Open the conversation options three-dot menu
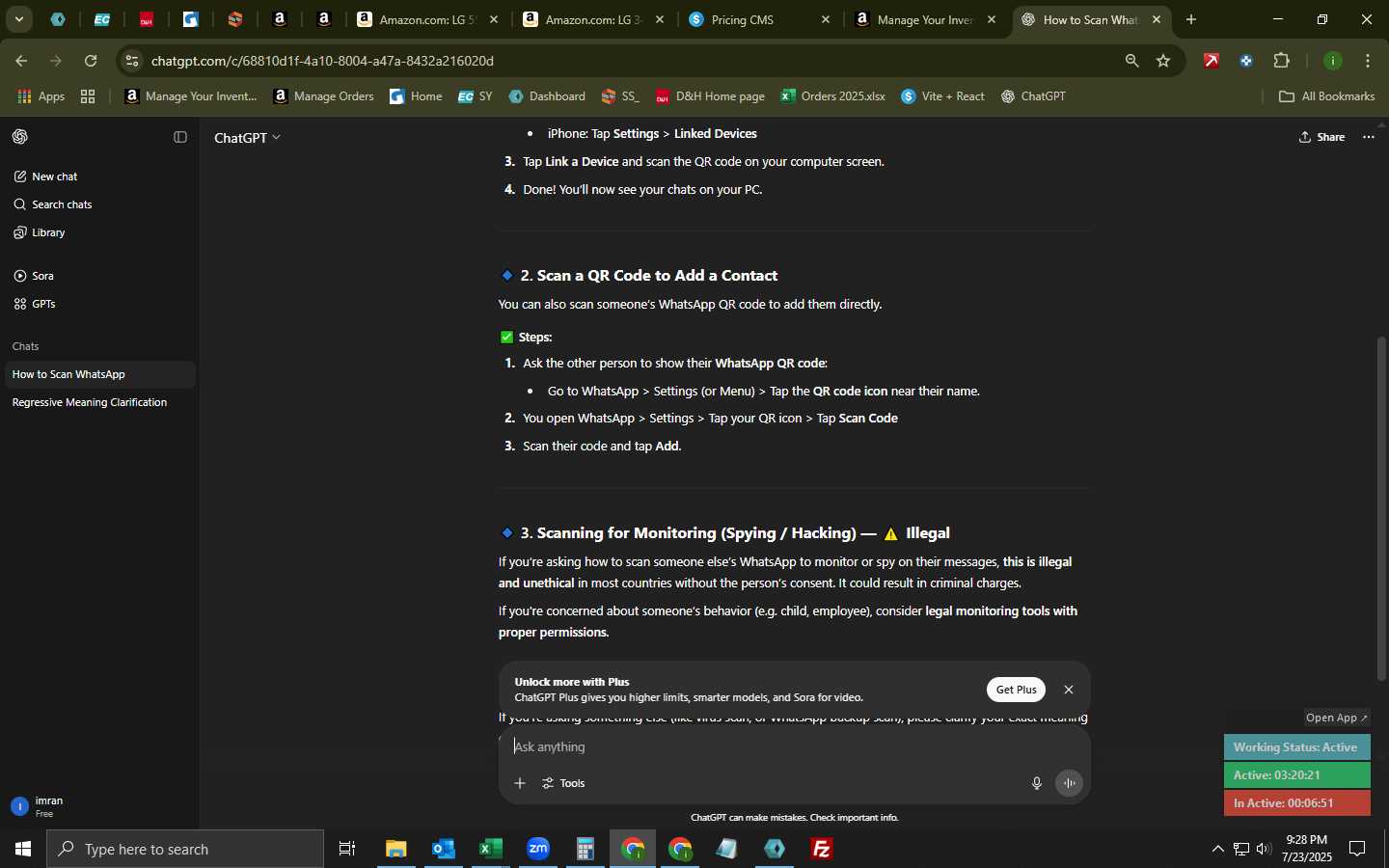The image size is (1389, 868). click(1369, 137)
